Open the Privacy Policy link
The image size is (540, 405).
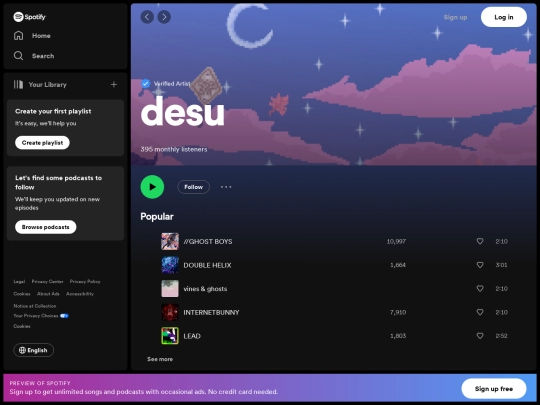pos(85,281)
